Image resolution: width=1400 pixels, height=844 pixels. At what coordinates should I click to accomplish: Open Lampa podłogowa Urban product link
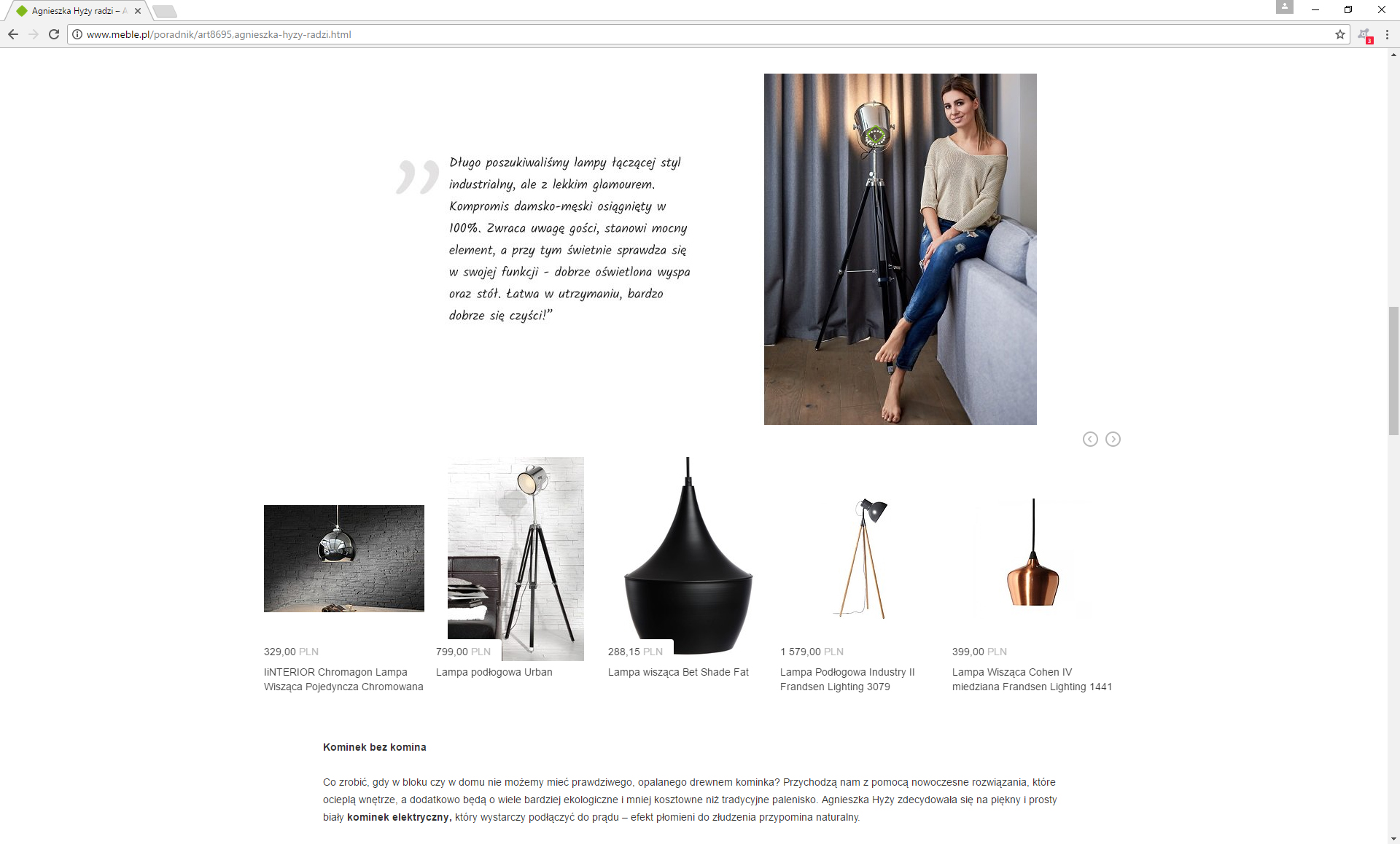click(x=494, y=672)
